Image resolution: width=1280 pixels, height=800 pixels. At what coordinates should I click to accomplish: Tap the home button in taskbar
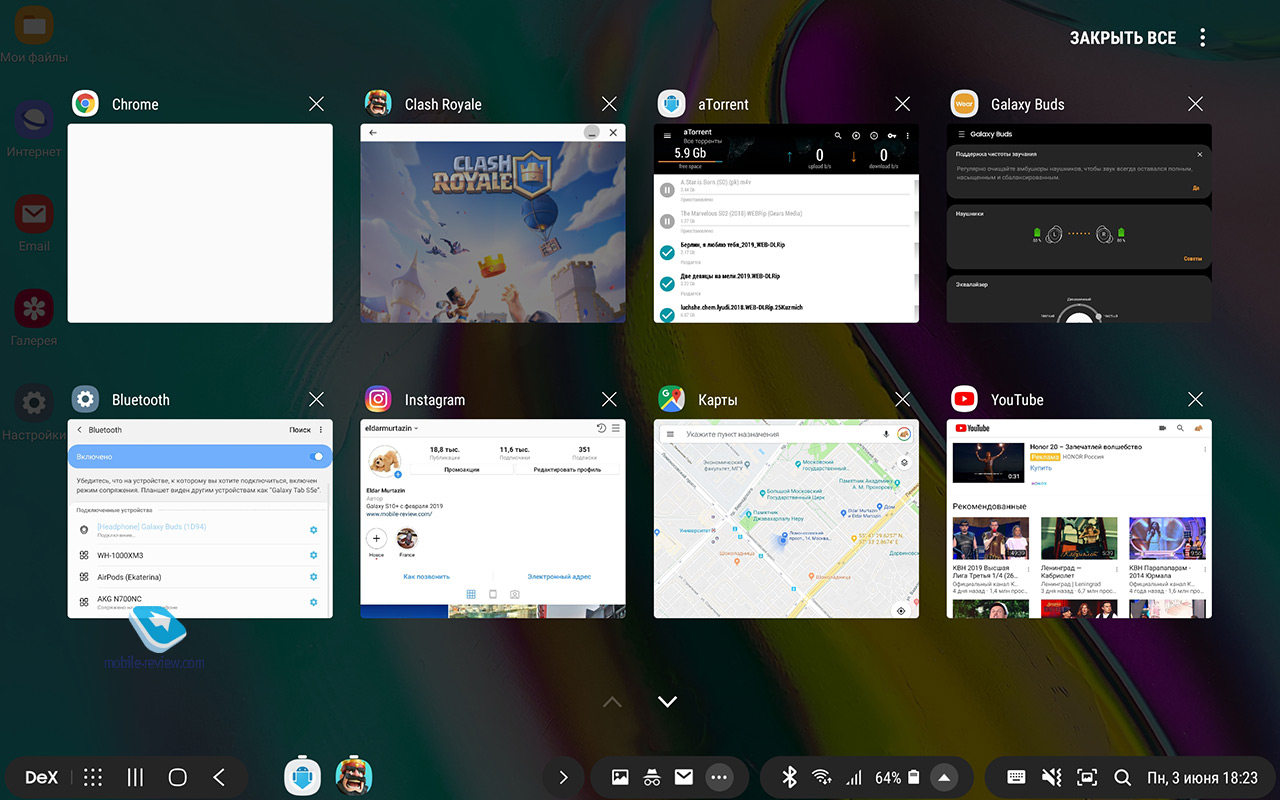178,777
